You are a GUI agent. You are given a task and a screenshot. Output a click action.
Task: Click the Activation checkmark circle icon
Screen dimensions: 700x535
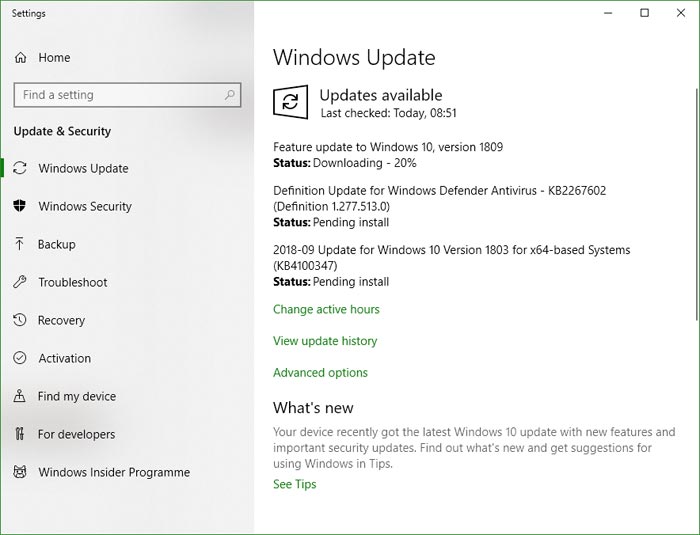[x=20, y=358]
